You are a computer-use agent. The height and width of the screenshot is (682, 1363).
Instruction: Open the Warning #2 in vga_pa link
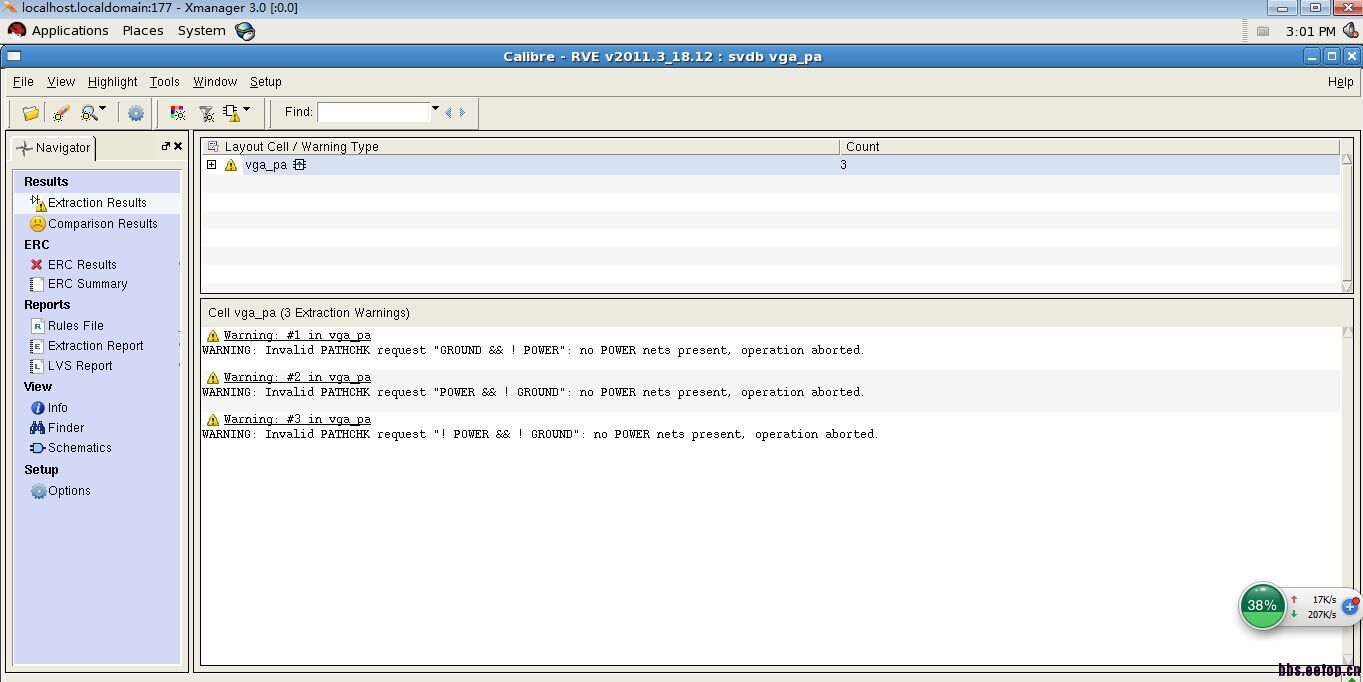[x=297, y=378]
